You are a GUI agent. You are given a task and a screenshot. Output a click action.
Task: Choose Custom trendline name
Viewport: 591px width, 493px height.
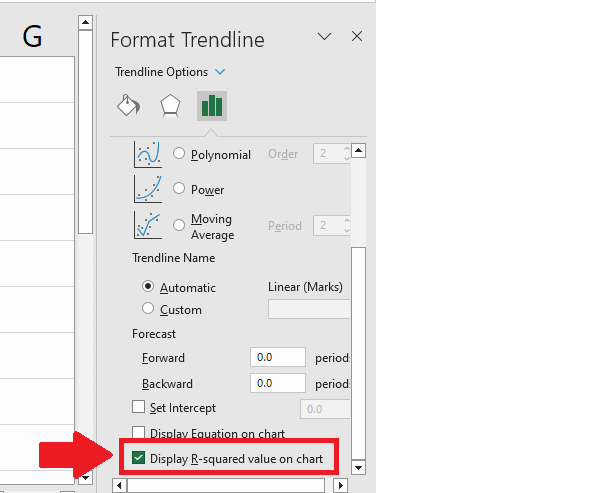pyautogui.click(x=148, y=308)
